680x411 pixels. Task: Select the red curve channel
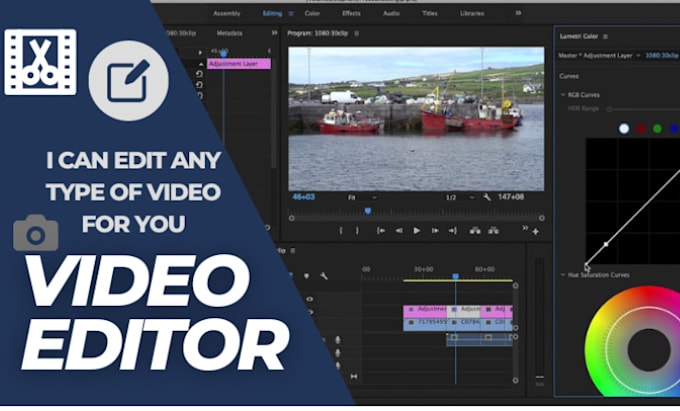pyautogui.click(x=641, y=129)
